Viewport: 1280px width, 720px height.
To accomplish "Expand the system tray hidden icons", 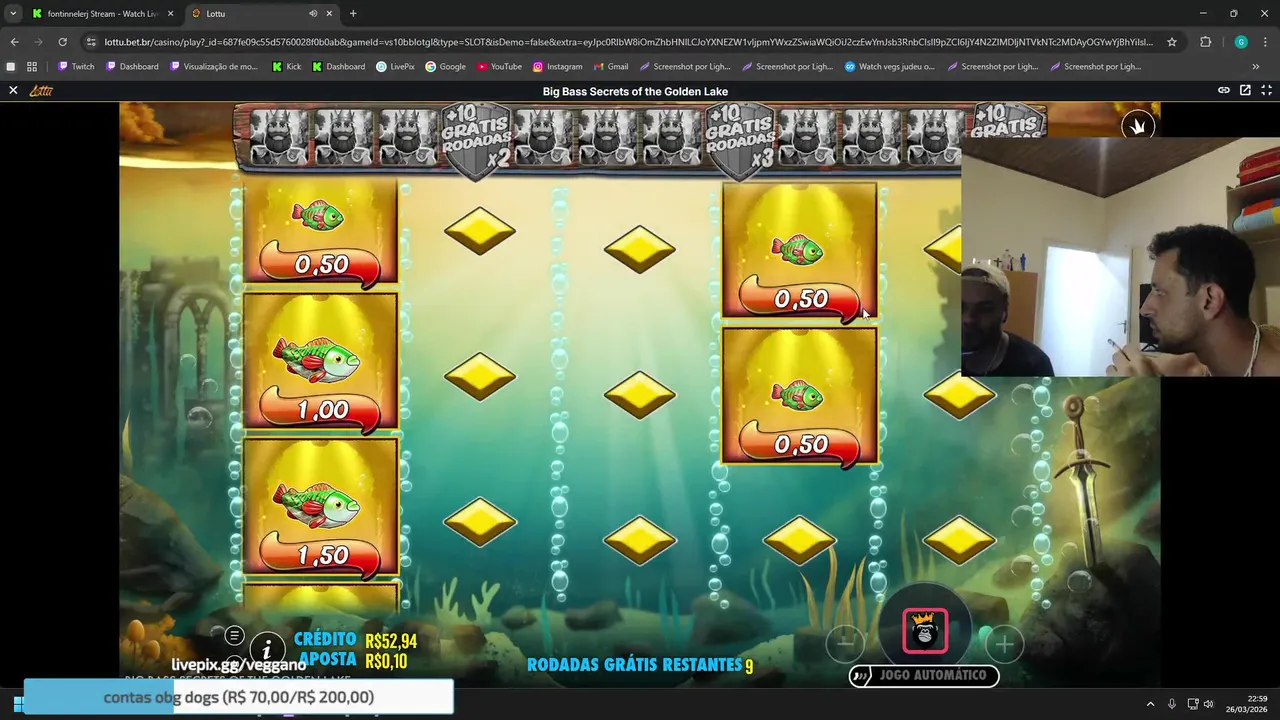I will (1150, 704).
